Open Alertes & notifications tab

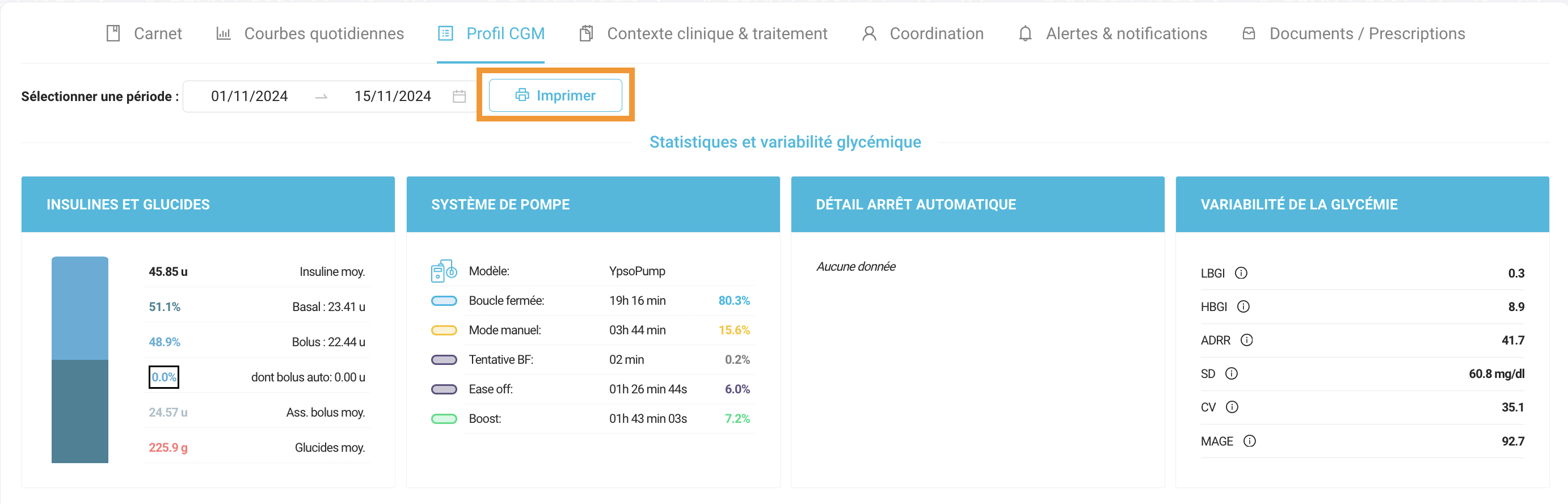coord(1112,33)
